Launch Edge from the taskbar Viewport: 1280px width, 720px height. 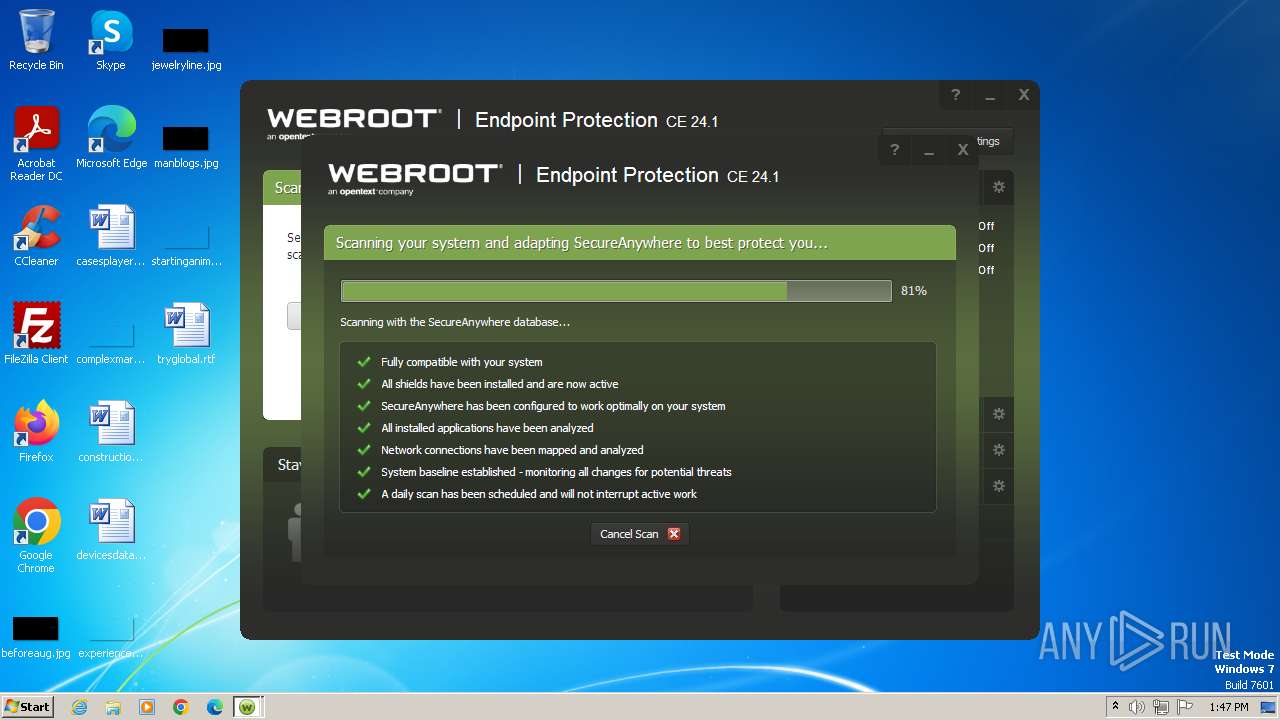[x=215, y=707]
